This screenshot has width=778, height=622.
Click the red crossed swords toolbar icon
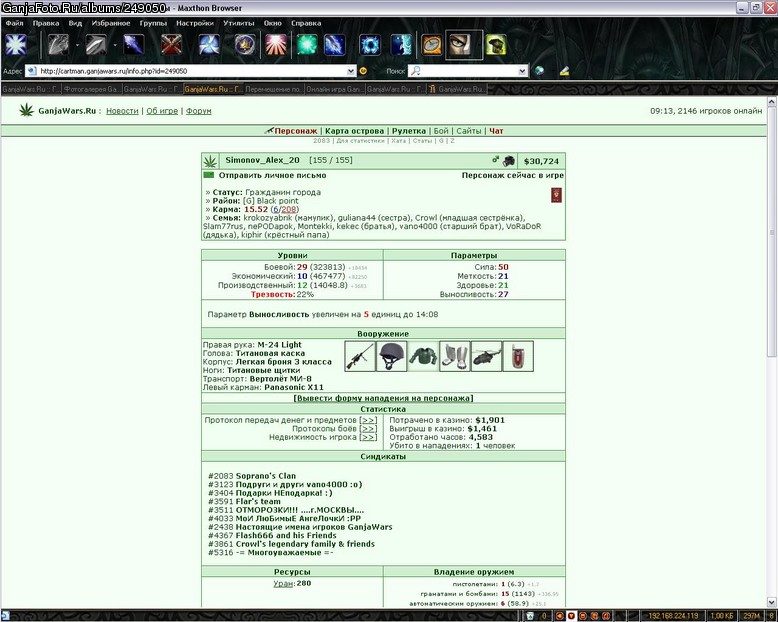point(171,45)
